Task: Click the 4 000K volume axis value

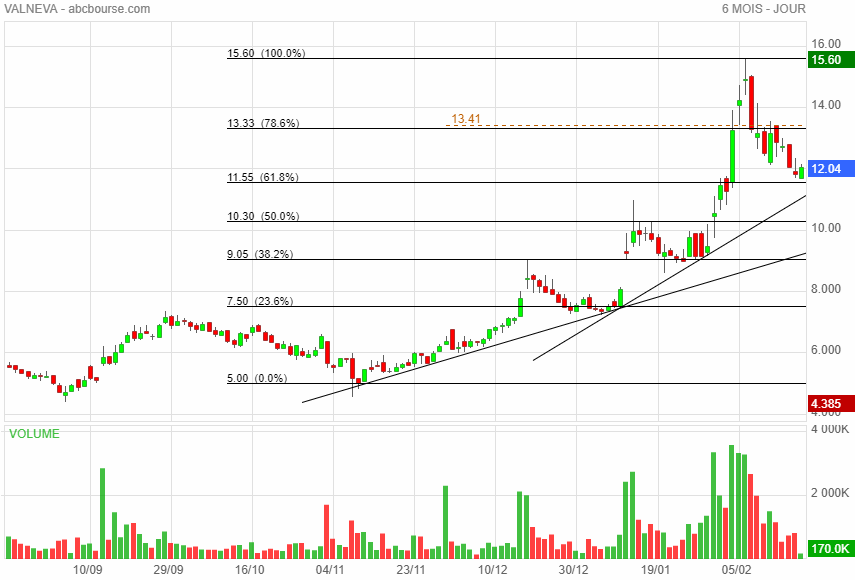Action: point(829,429)
